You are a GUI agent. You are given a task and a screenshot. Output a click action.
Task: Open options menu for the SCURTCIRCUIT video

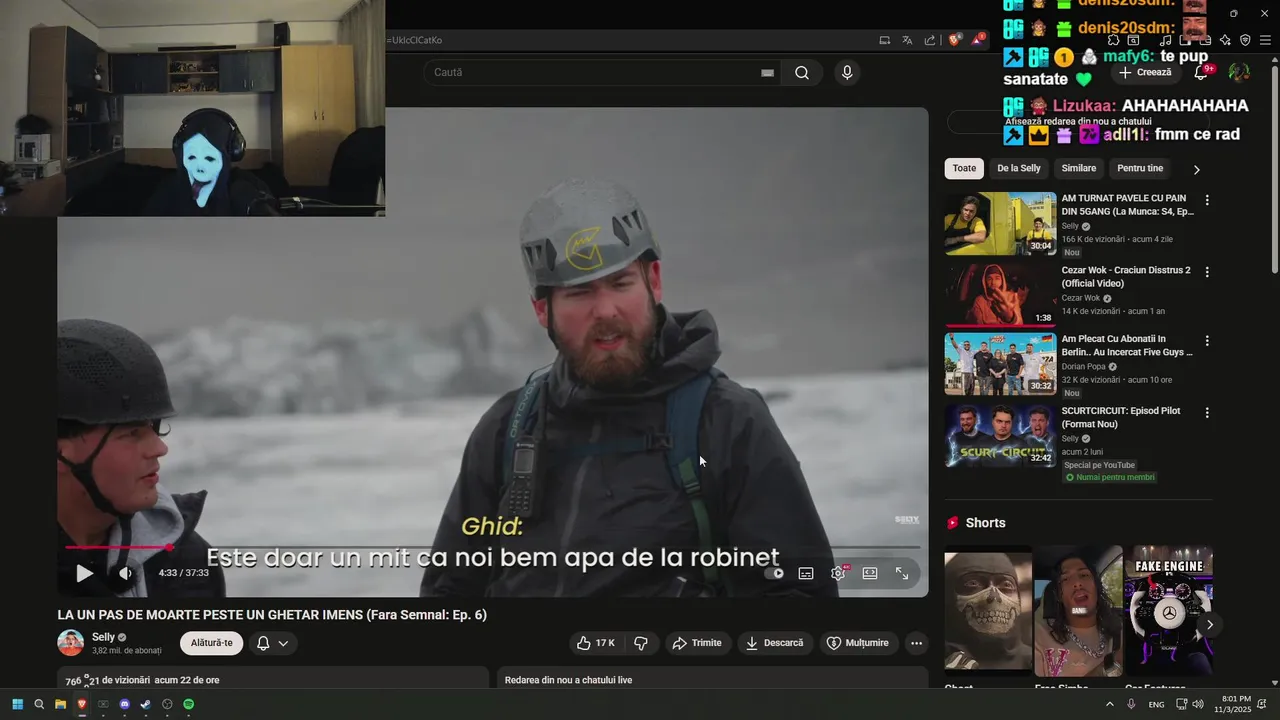click(x=1207, y=413)
